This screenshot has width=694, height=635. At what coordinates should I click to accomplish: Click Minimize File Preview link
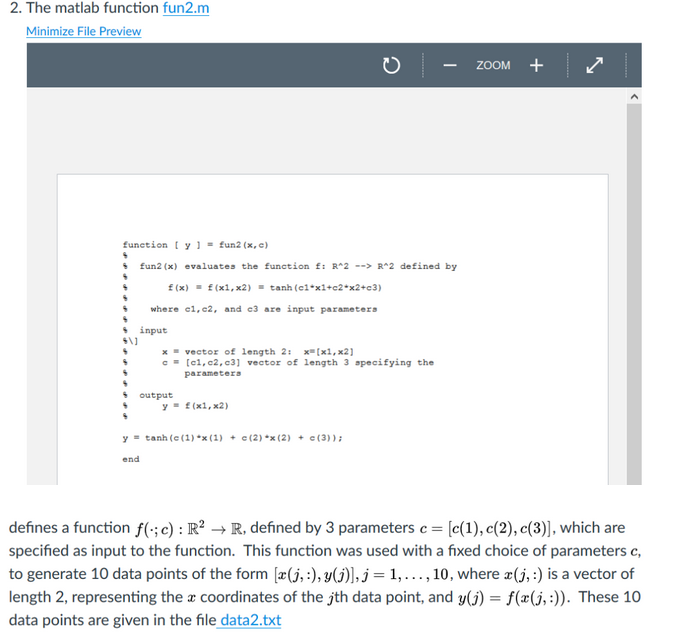[x=84, y=31]
